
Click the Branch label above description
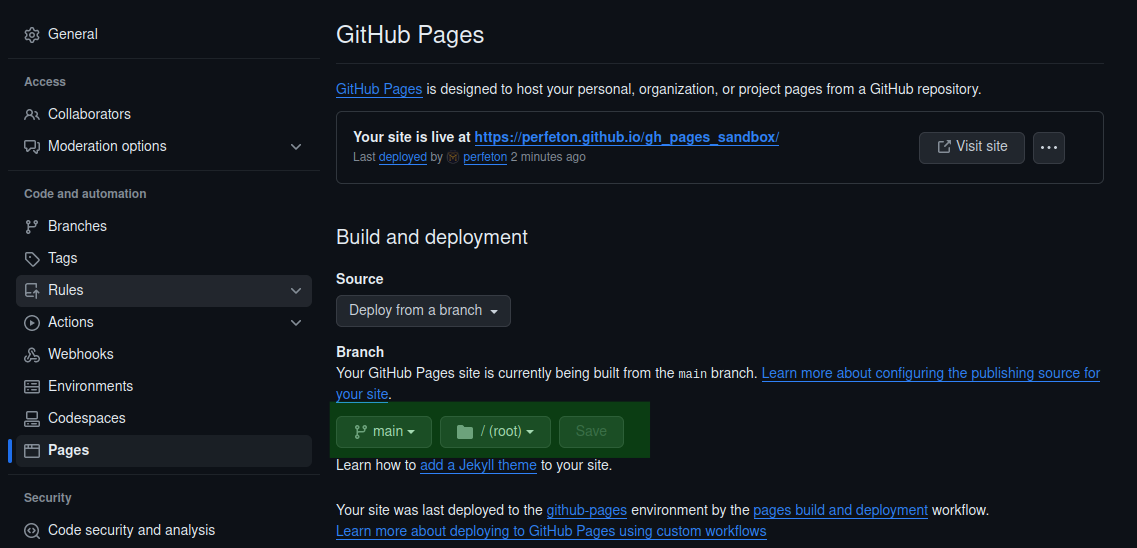click(360, 352)
